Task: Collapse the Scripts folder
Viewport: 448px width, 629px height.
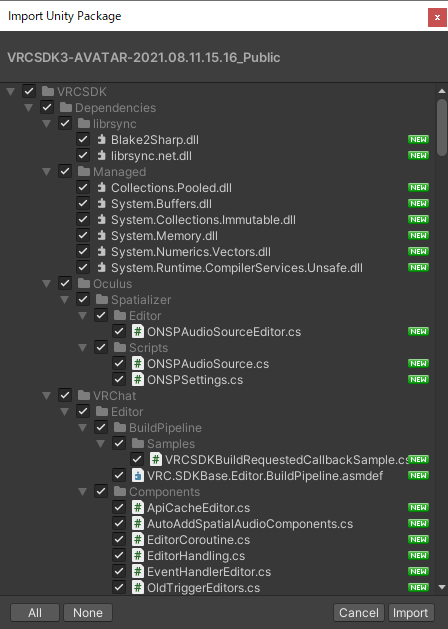Action: pyautogui.click(x=83, y=348)
